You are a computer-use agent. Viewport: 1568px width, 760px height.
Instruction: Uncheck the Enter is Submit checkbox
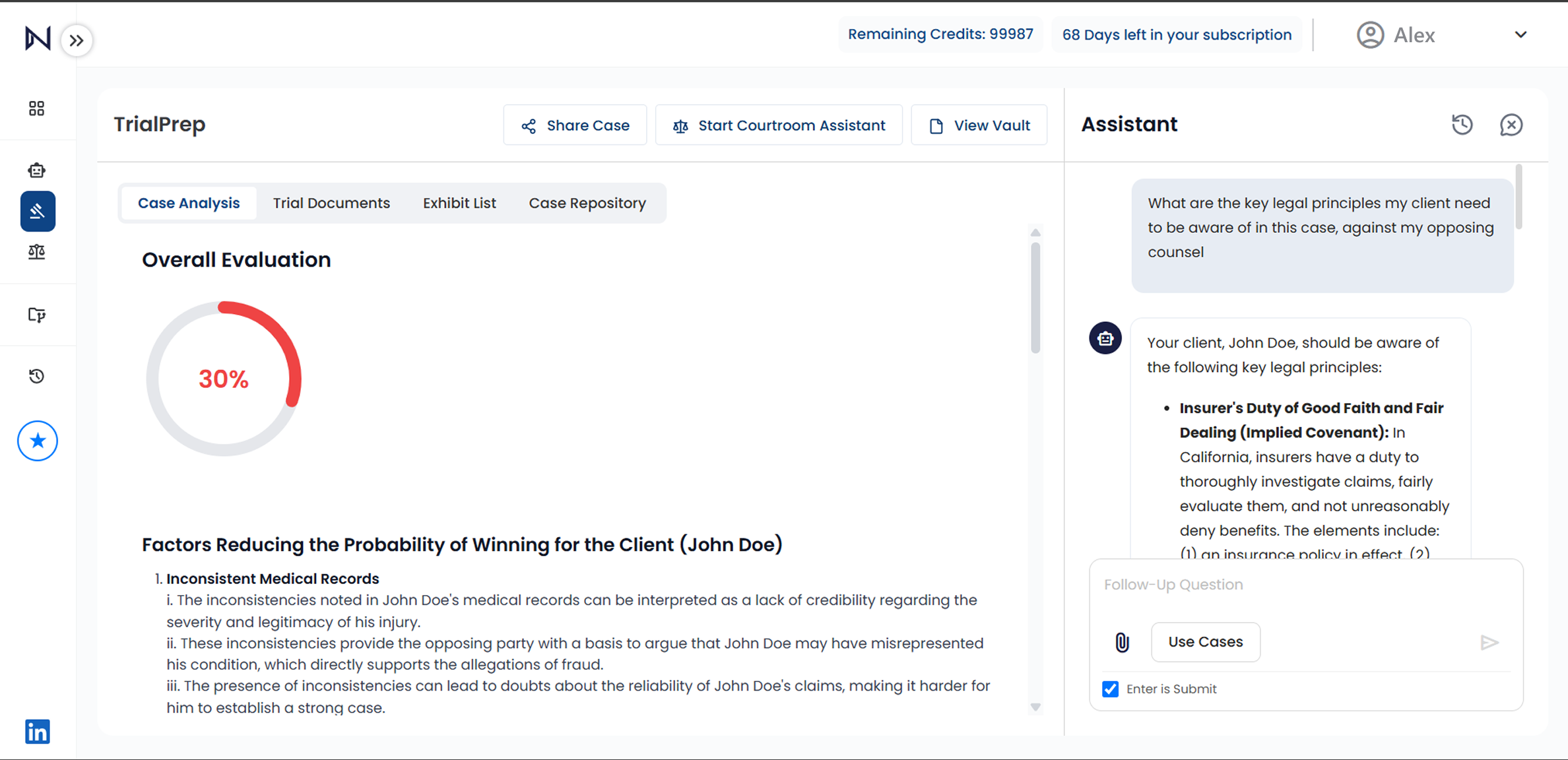coord(1111,689)
